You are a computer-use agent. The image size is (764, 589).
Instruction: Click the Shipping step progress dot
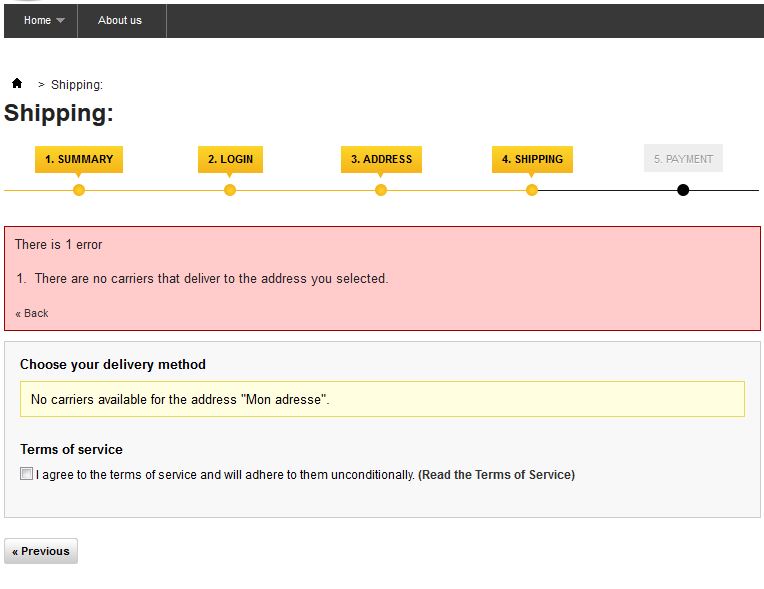pos(532,190)
